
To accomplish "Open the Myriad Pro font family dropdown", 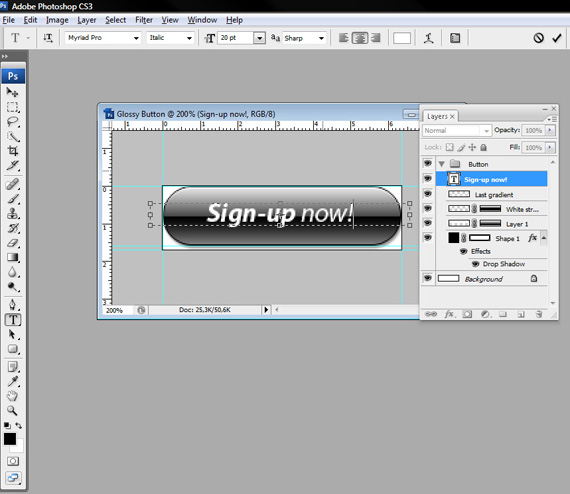I will [x=136, y=38].
